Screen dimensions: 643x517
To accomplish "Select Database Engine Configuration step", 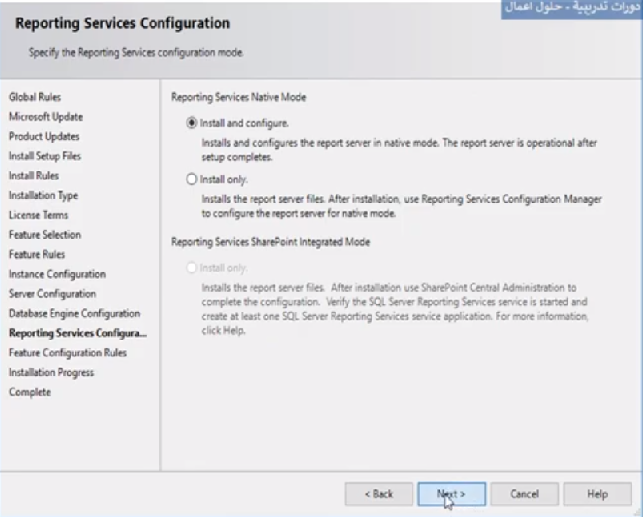I will 75,313.
